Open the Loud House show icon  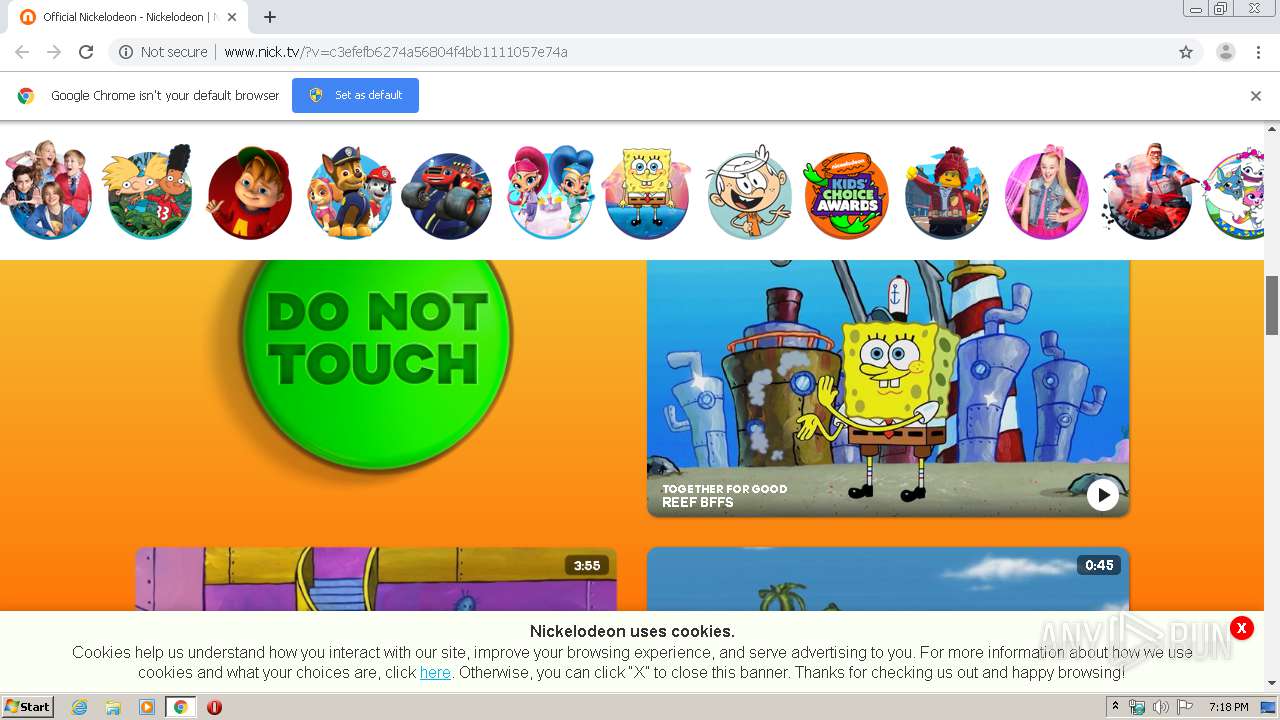pos(748,192)
